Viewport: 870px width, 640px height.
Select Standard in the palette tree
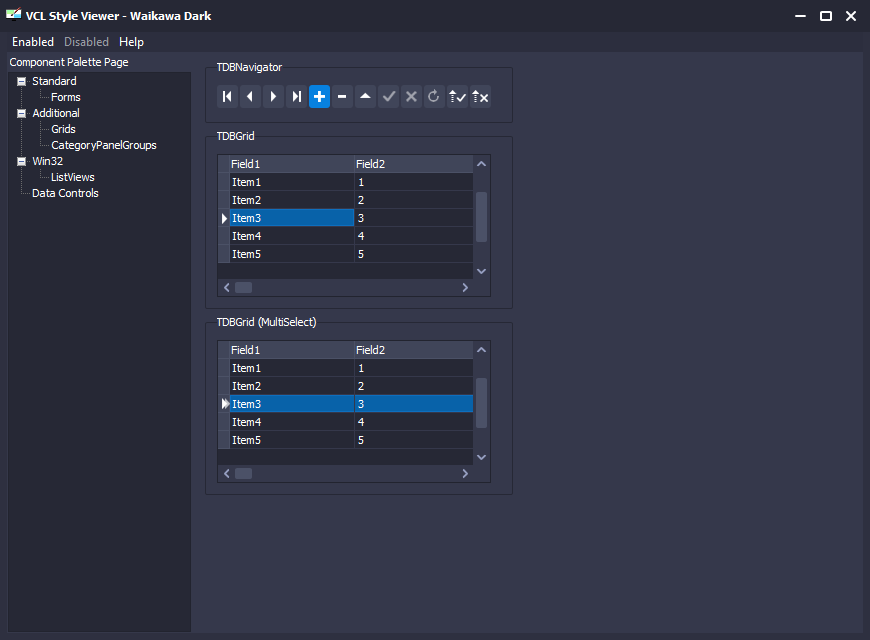click(54, 81)
